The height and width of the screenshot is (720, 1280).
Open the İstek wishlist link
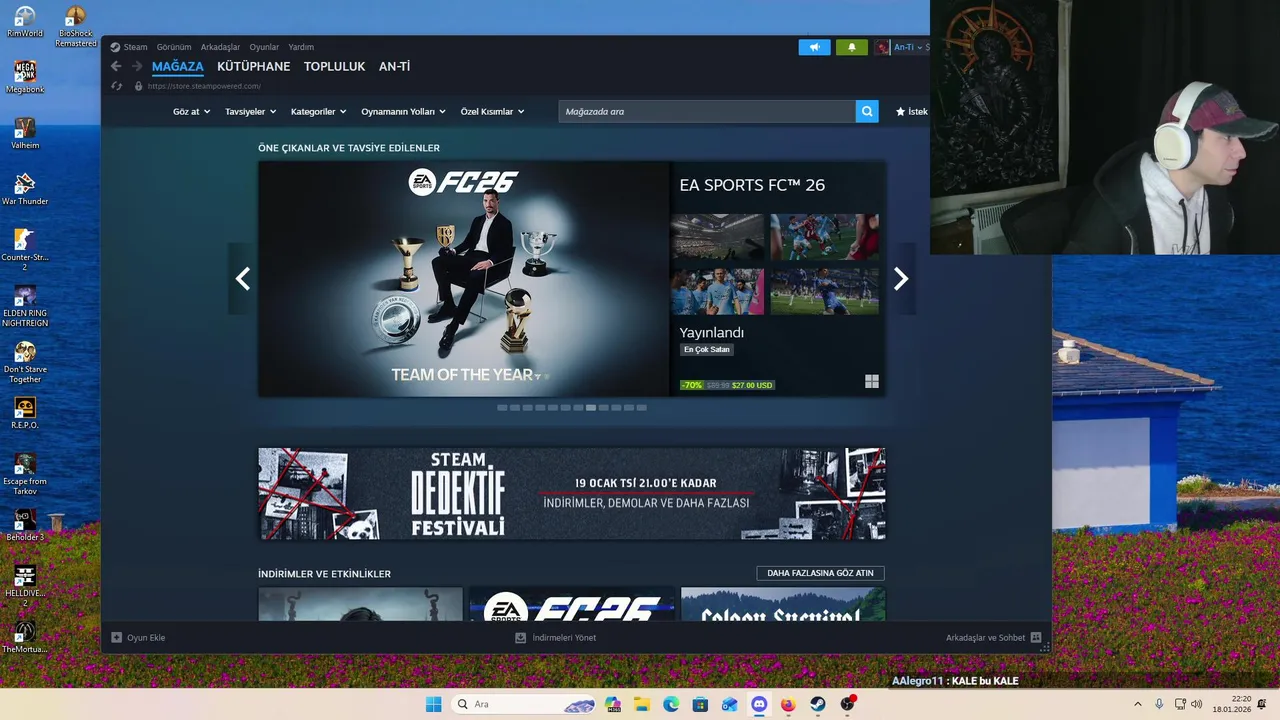click(x=911, y=112)
